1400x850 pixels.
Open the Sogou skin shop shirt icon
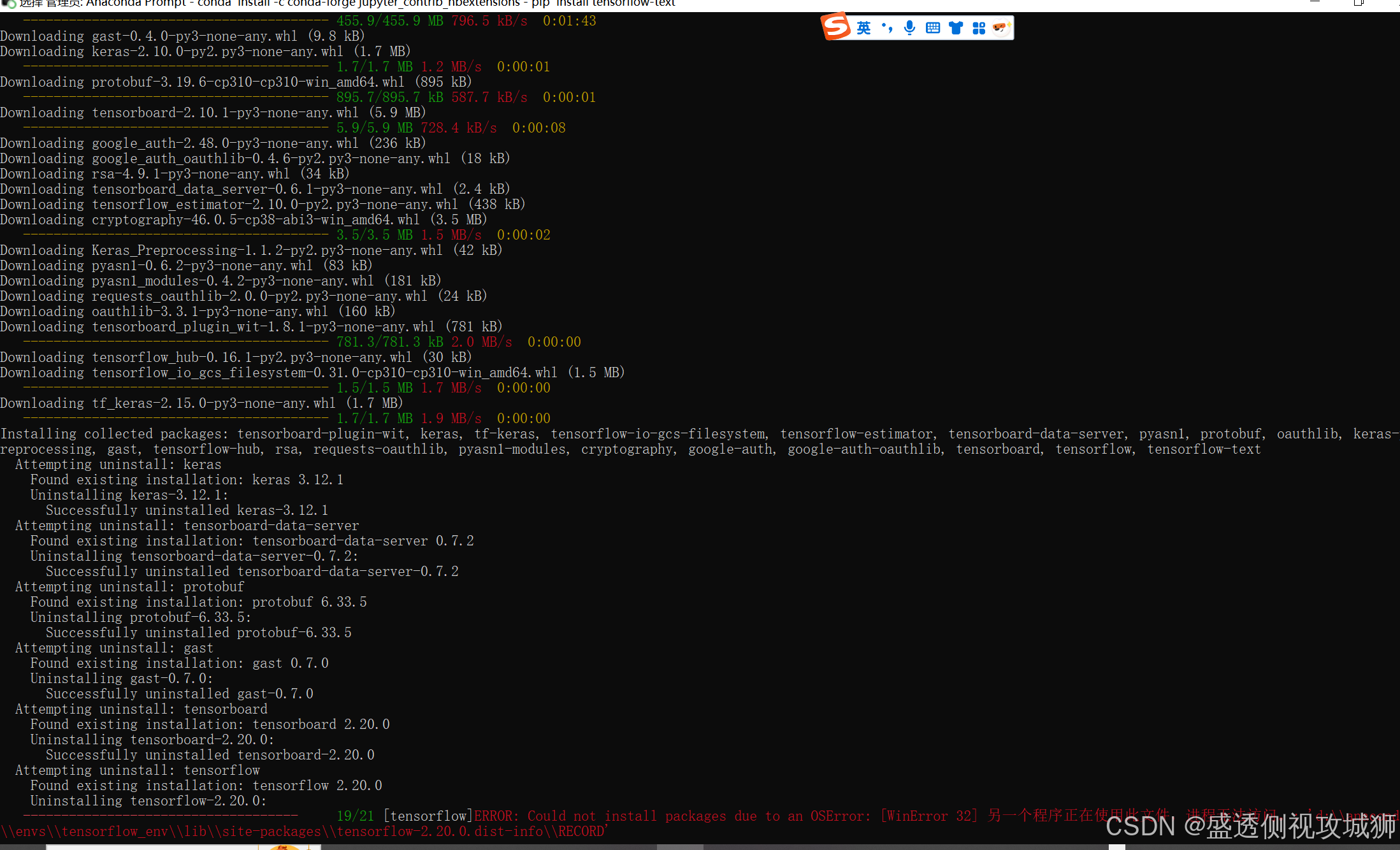point(955,28)
